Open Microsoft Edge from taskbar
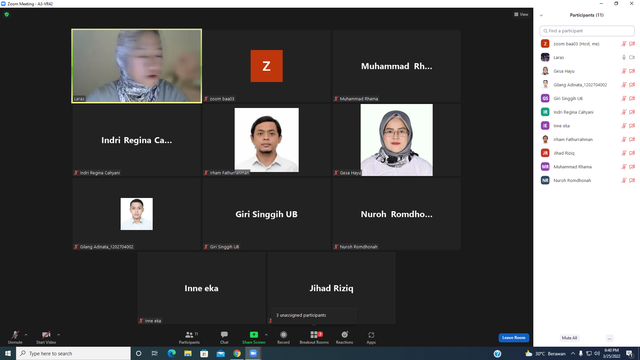This screenshot has height=360, width=640. (x=171, y=353)
